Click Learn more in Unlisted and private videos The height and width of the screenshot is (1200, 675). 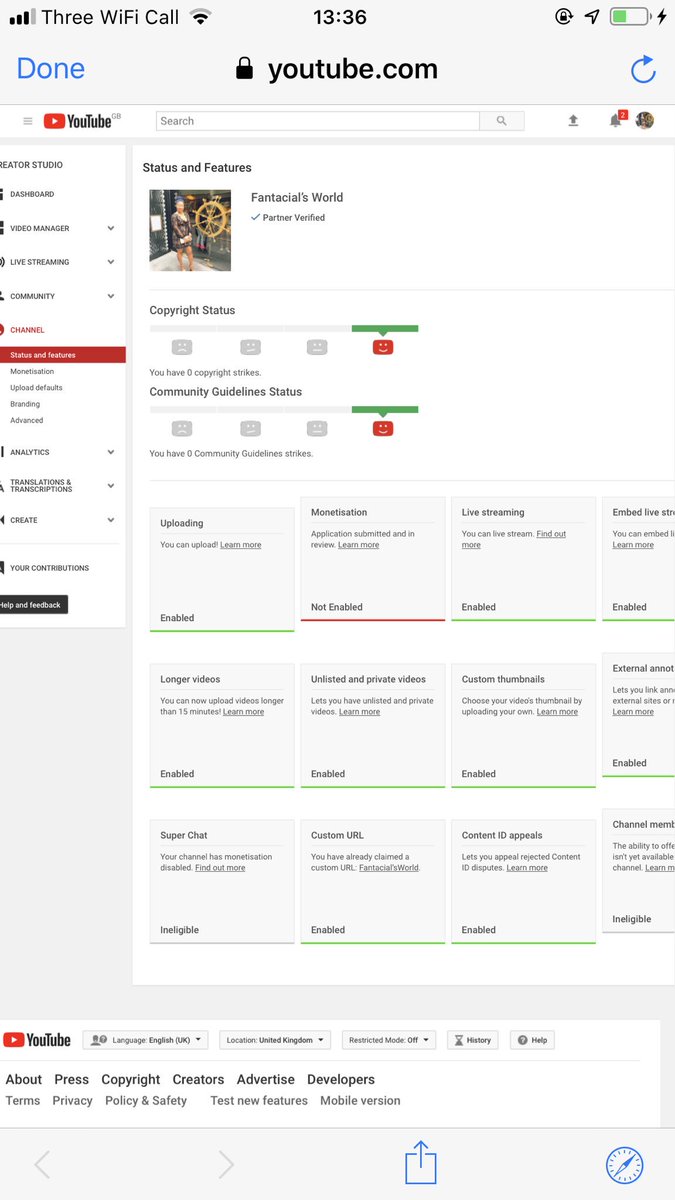tap(360, 712)
